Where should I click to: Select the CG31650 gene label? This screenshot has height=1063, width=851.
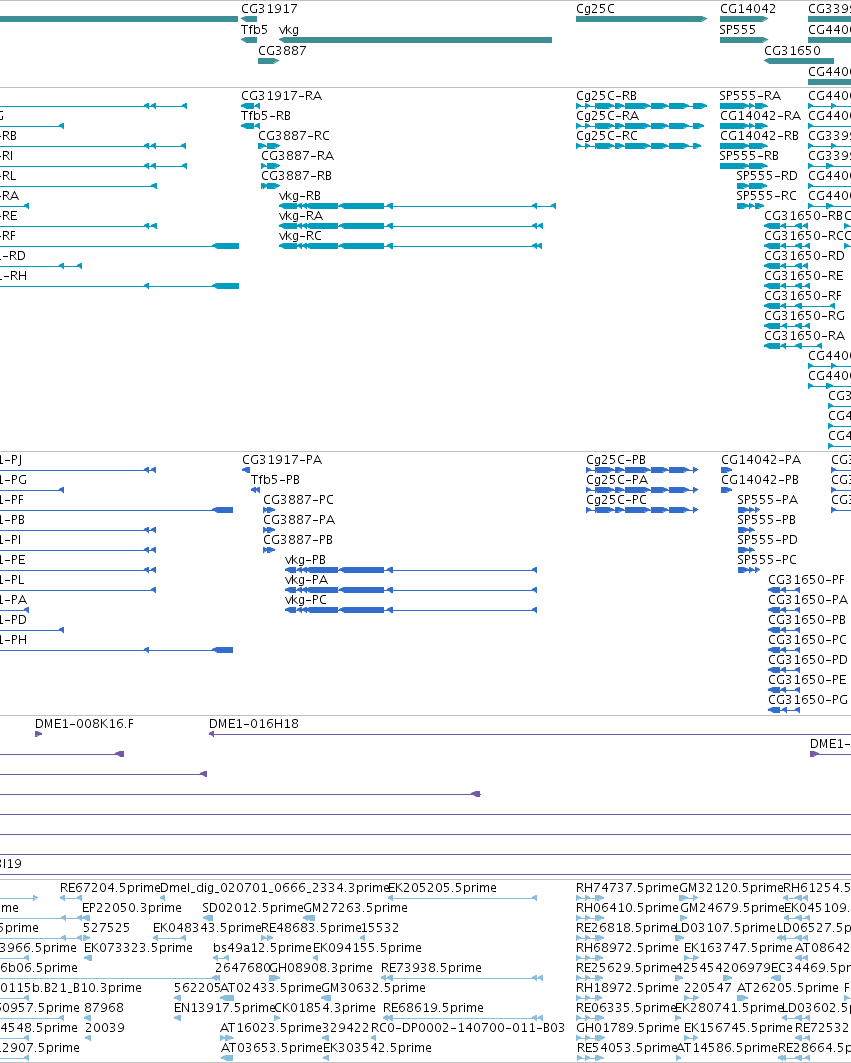(792, 51)
